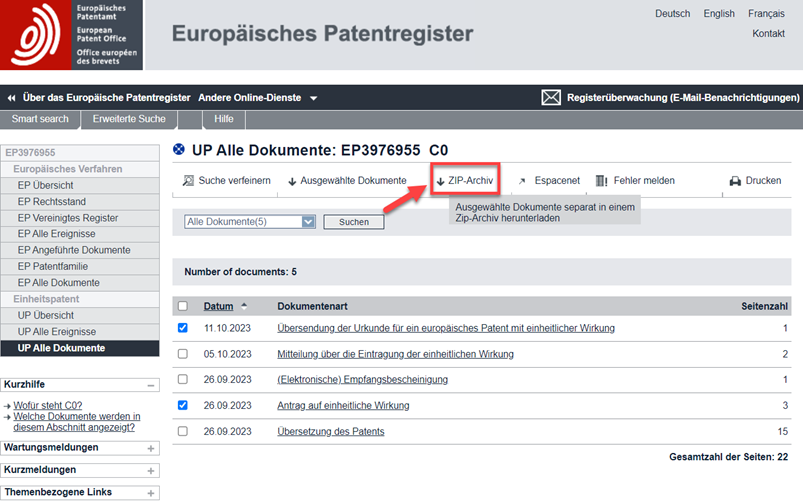
Task: Switch language to English
Action: pos(718,14)
